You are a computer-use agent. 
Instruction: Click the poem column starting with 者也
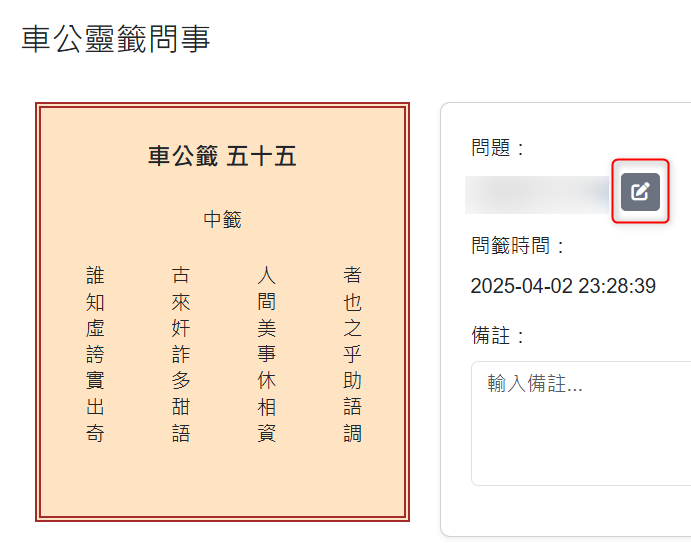tap(352, 354)
